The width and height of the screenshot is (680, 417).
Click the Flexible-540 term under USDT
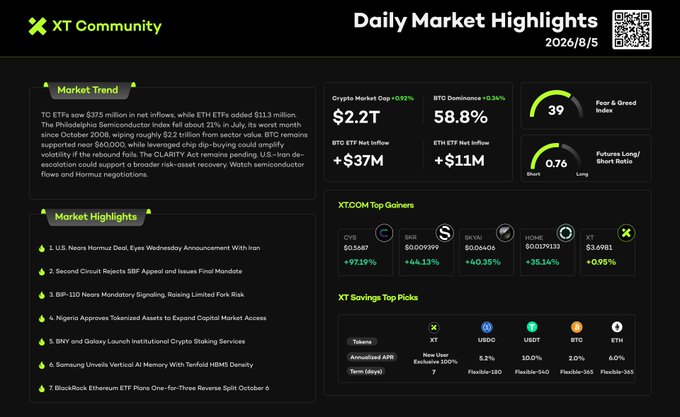[x=532, y=372]
